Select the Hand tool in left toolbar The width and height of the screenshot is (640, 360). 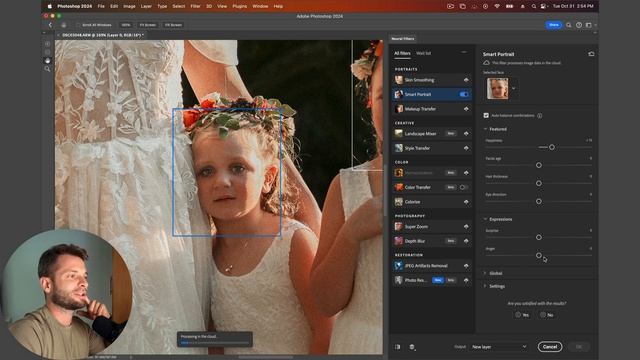click(48, 60)
